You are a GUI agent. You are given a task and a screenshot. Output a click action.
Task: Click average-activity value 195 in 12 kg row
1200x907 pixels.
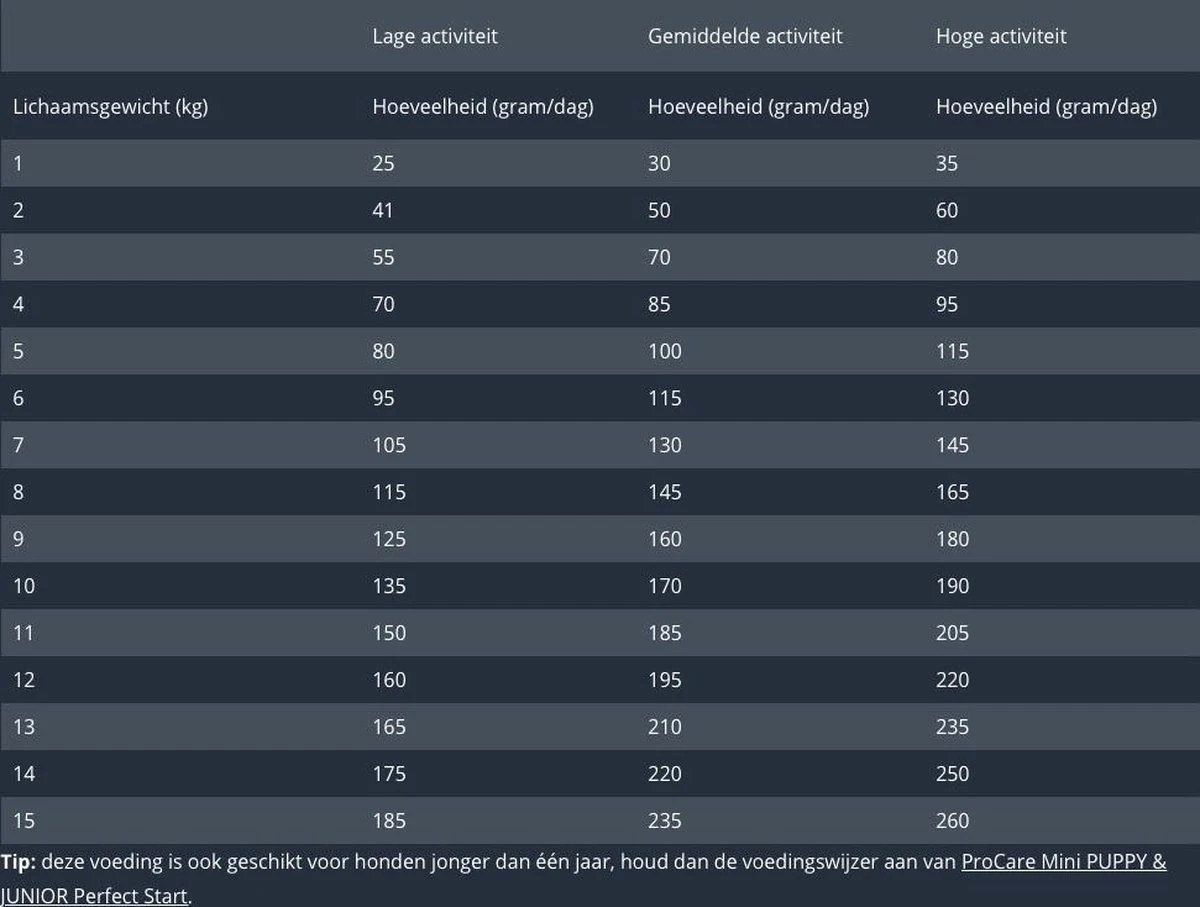665,680
